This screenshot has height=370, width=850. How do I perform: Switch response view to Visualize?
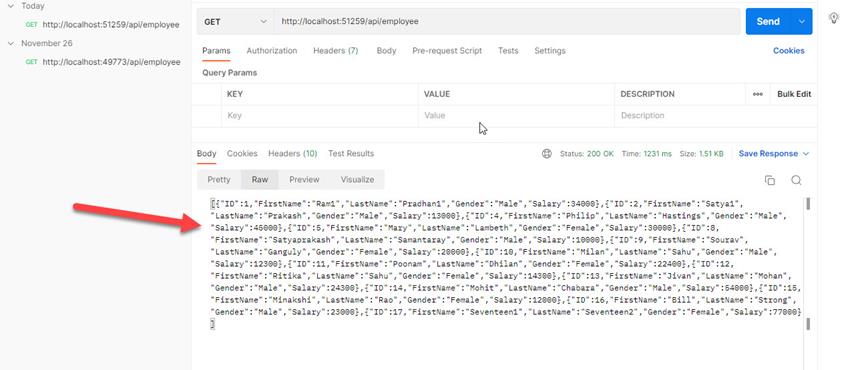tap(357, 179)
